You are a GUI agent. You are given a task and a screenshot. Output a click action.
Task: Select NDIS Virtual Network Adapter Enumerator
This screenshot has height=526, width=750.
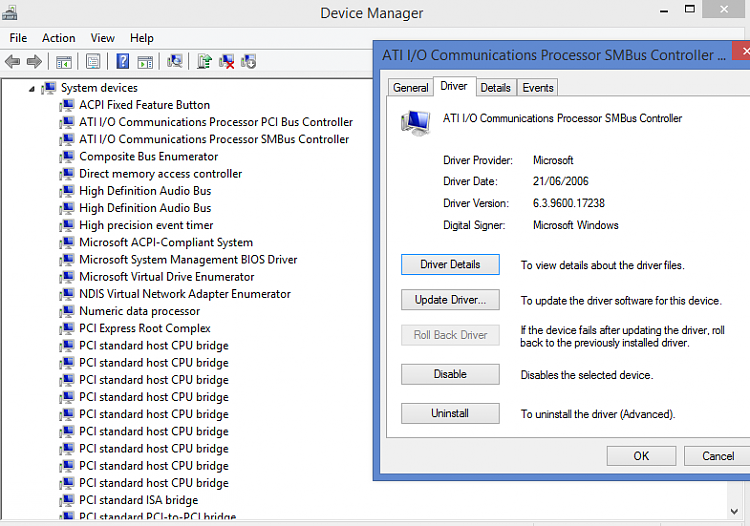(x=185, y=294)
